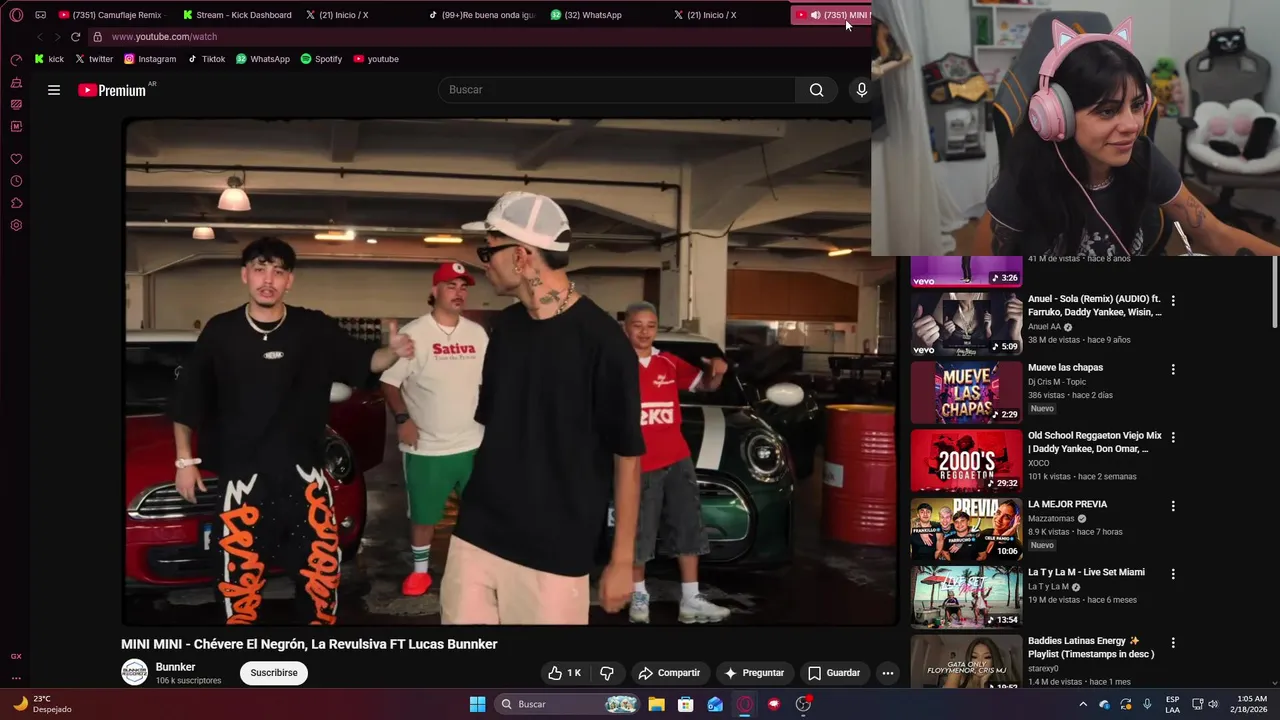Open Windows Start button
Viewport: 1280px width, 720px height.
[477, 704]
